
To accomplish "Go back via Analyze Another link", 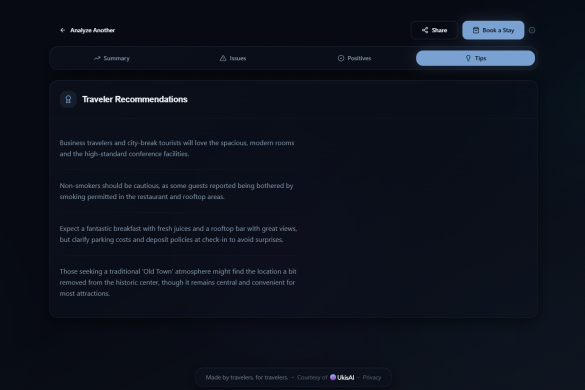I will pyautogui.click(x=87, y=30).
